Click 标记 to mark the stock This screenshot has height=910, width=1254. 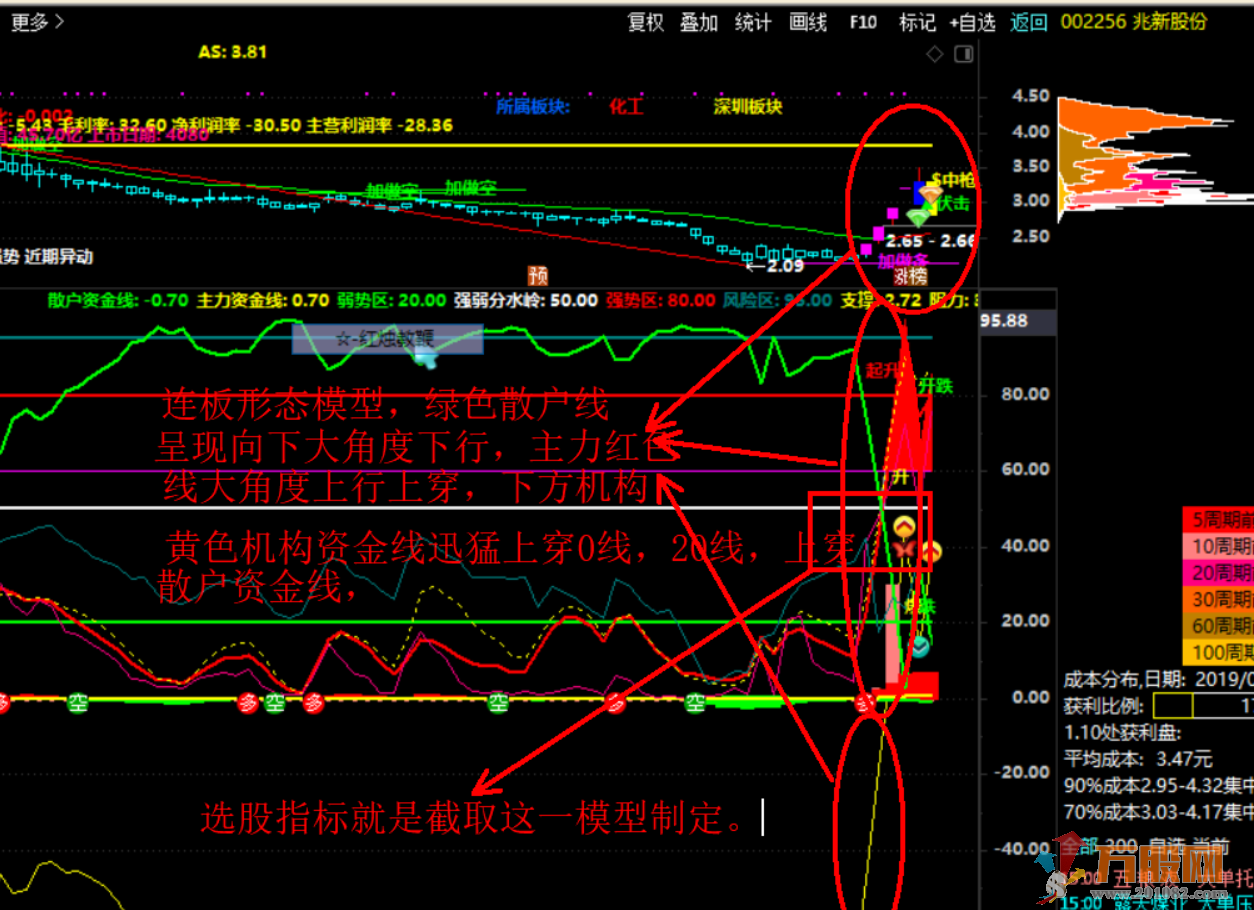917,22
